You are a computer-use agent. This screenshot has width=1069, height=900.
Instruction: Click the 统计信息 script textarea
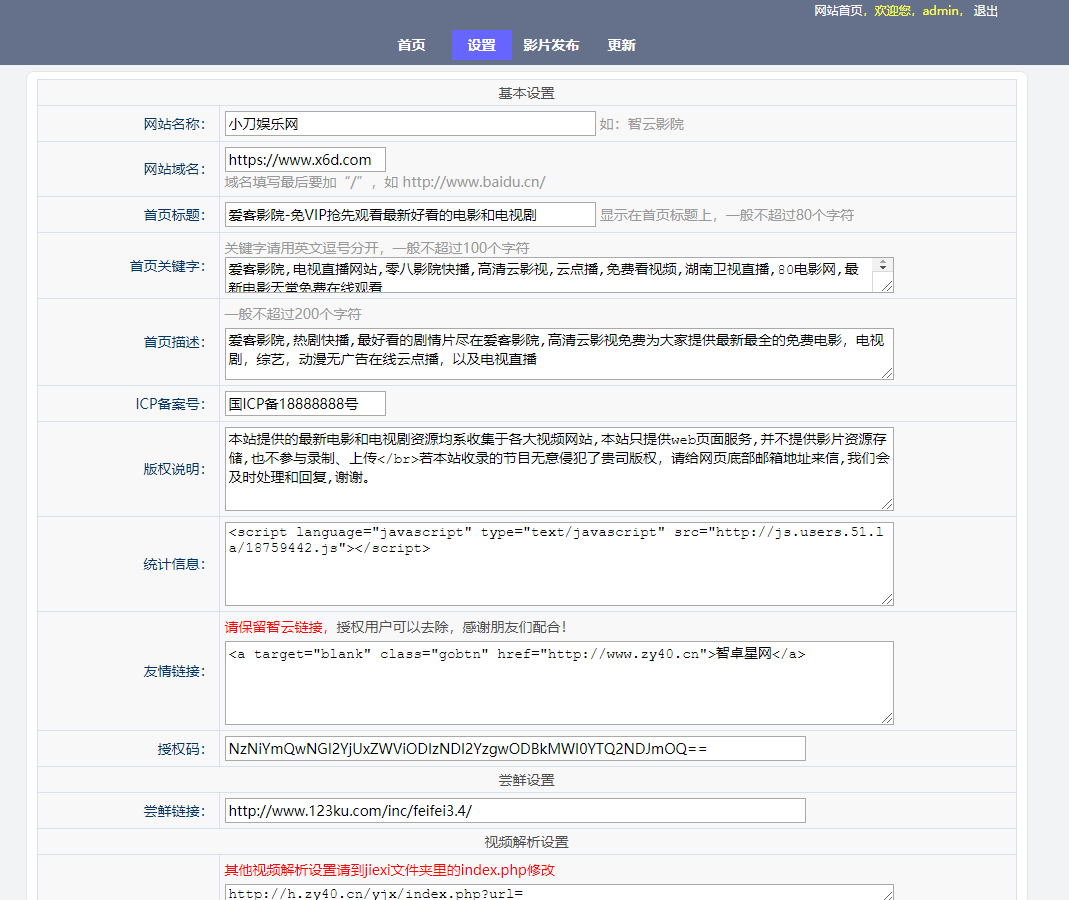558,564
